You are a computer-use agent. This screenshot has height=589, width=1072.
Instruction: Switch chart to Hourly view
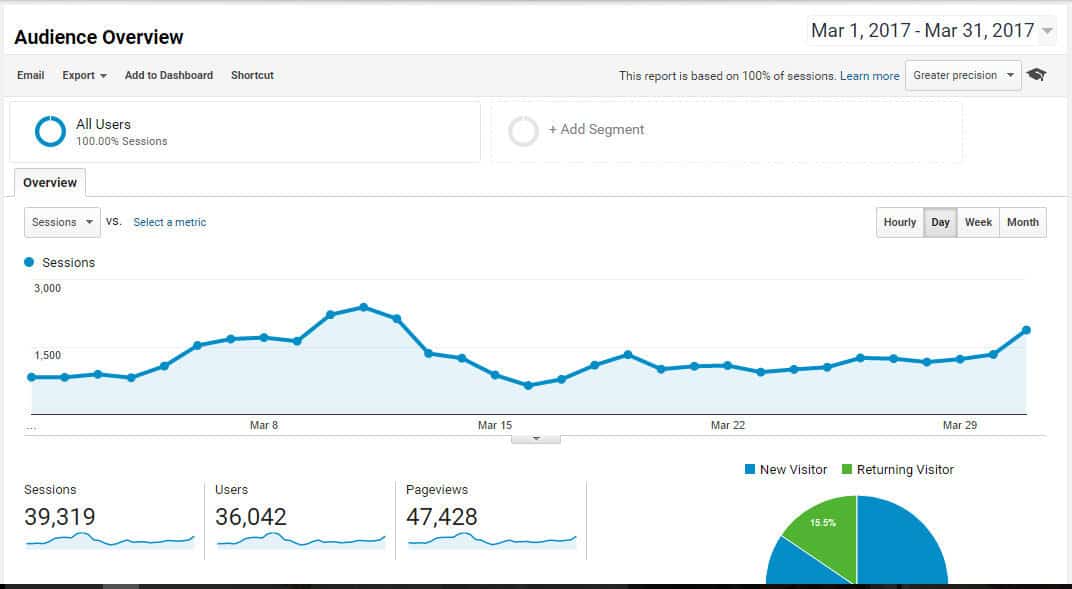900,222
